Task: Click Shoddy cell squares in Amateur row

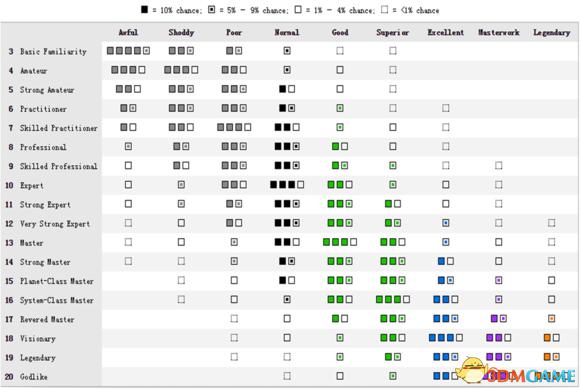Action: coord(181,70)
